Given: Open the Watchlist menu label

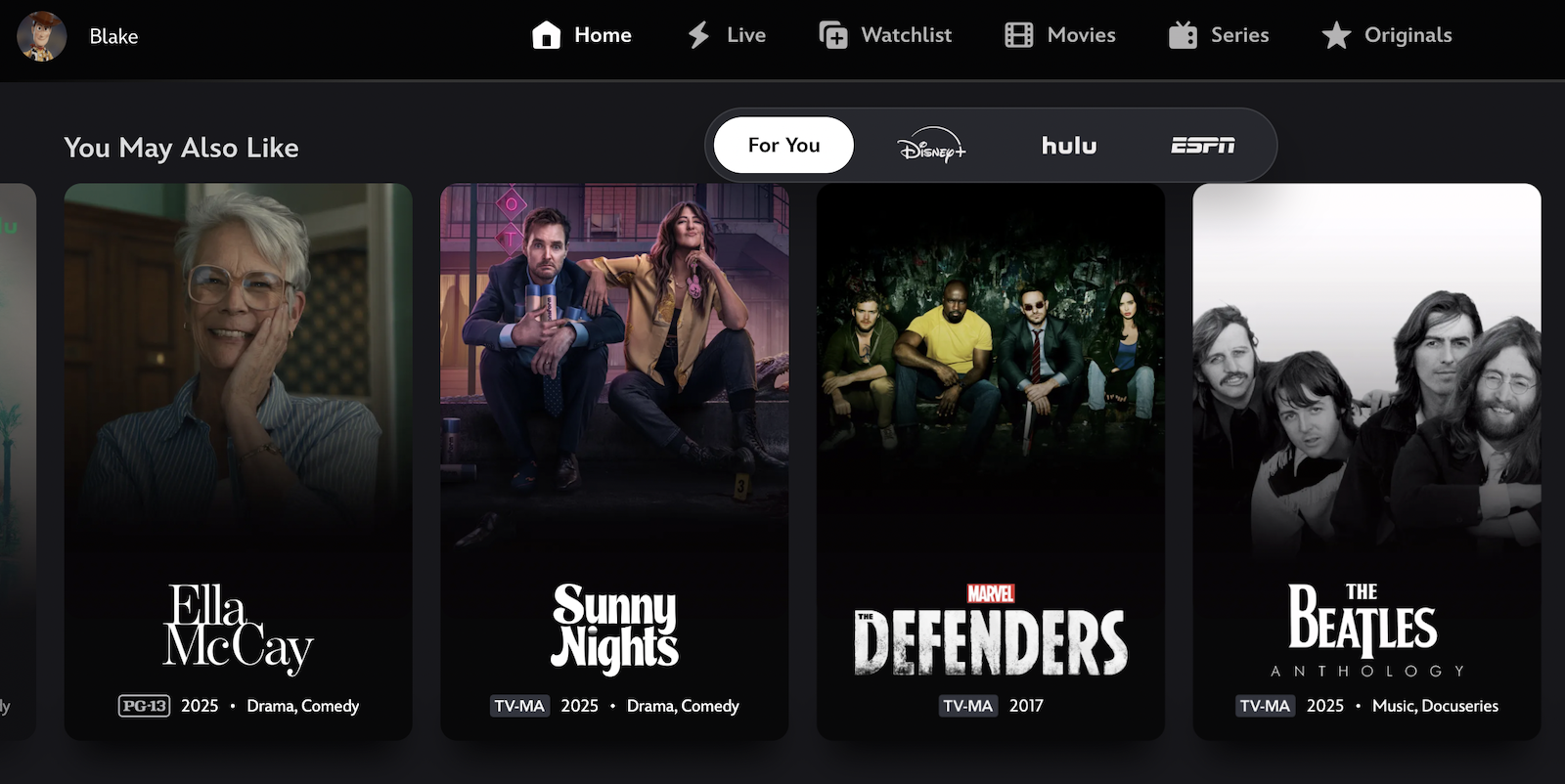Looking at the screenshot, I should 906,35.
